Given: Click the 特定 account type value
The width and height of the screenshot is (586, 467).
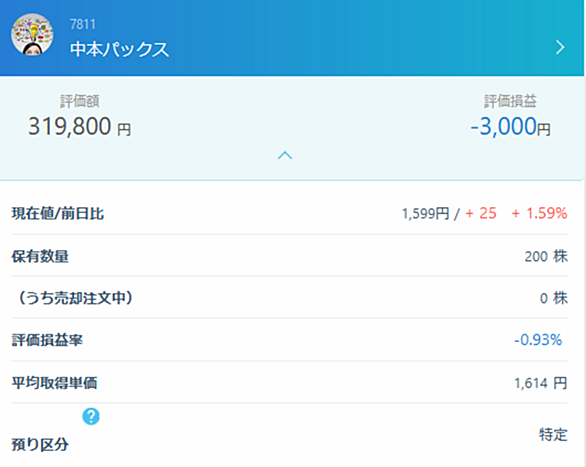Looking at the screenshot, I should click(553, 434).
